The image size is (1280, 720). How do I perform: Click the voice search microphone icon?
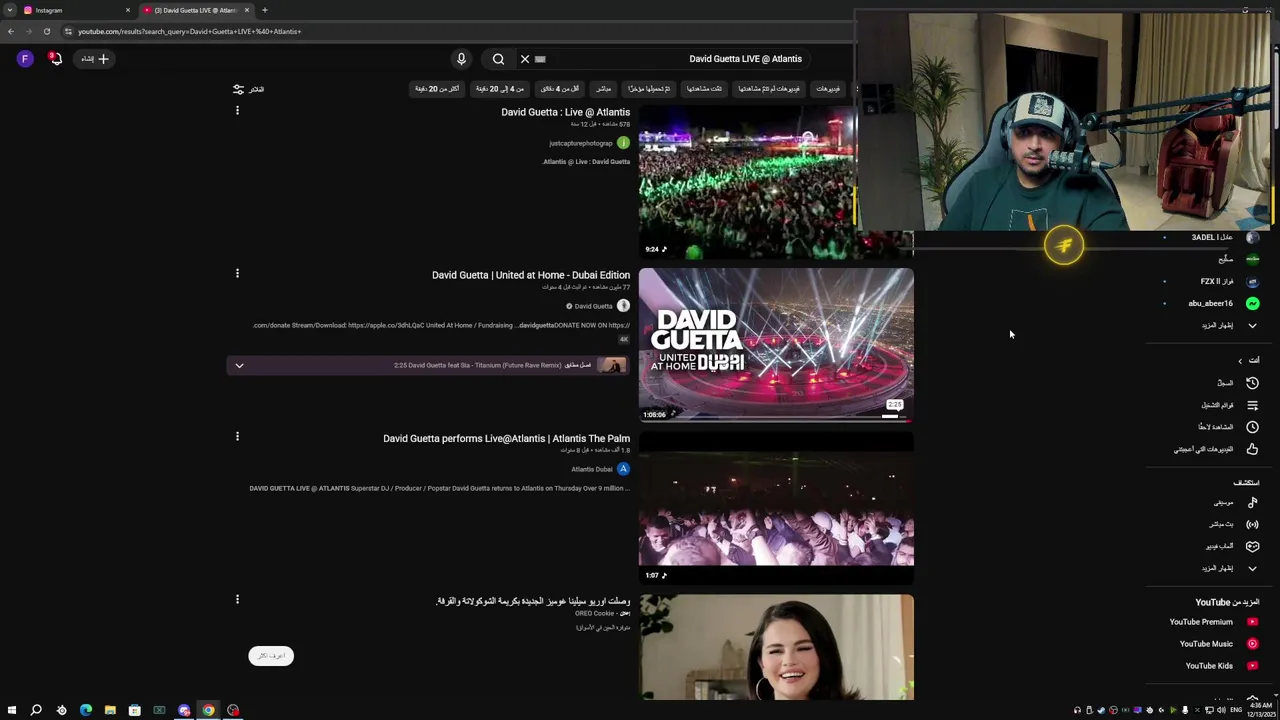[461, 59]
